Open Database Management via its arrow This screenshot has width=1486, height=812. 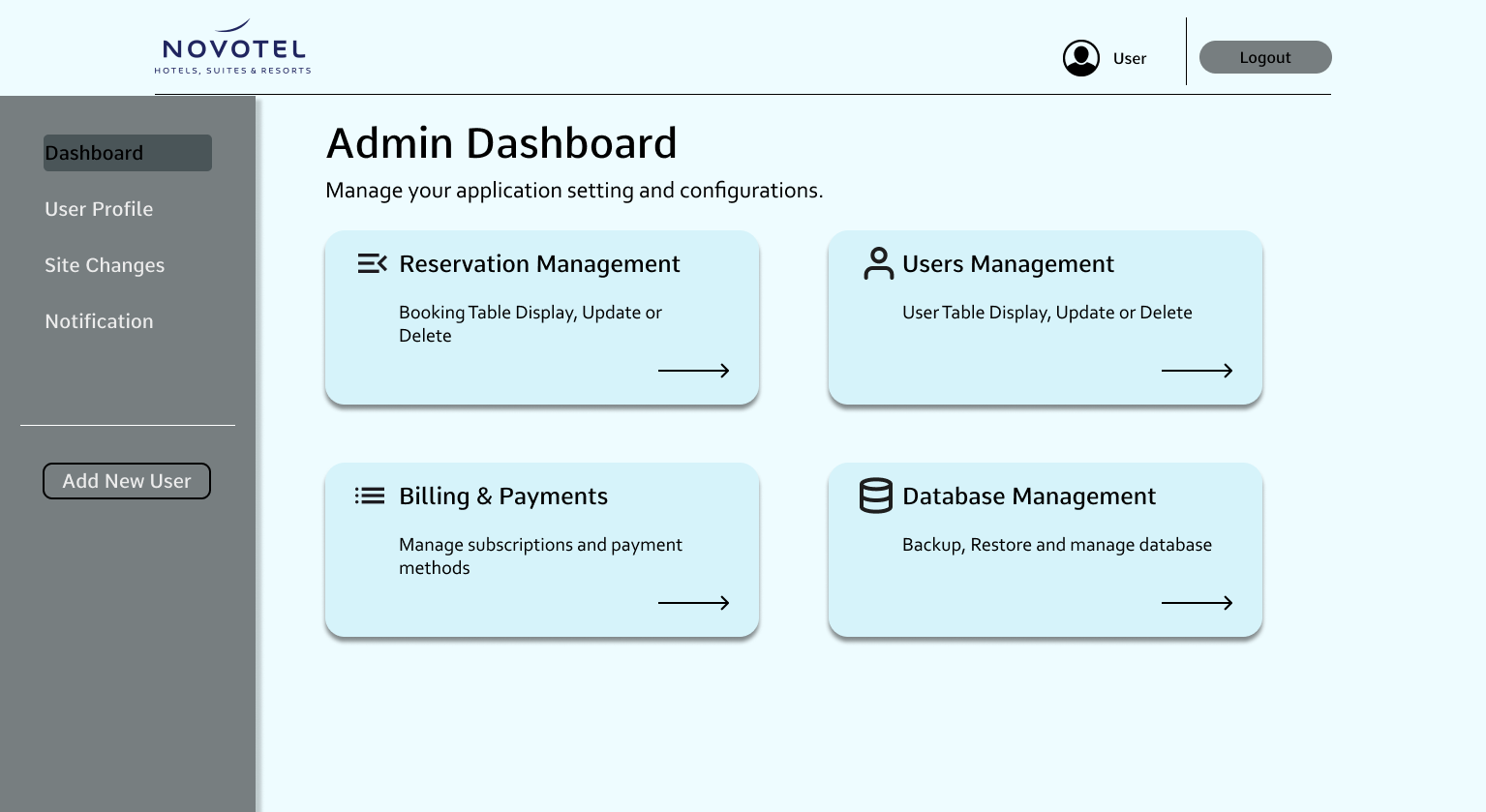pyautogui.click(x=1198, y=603)
